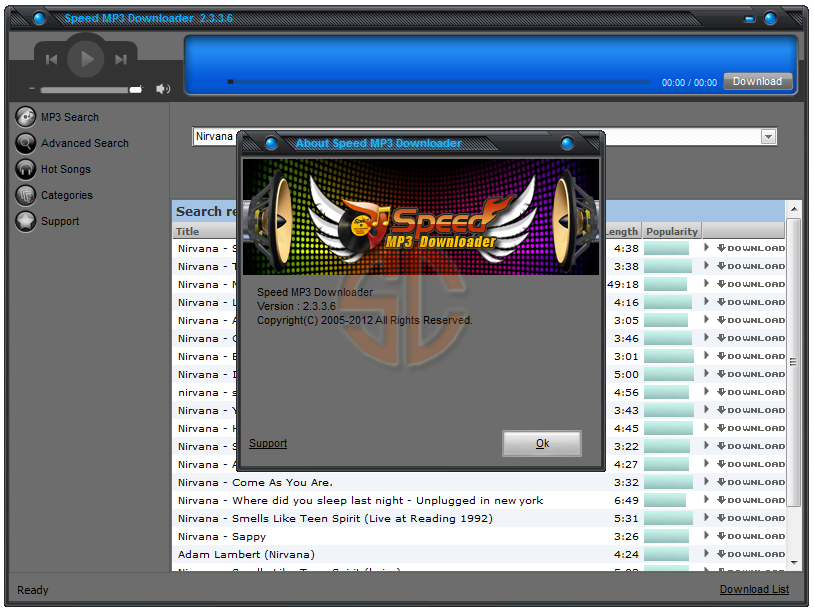Adjust the volume slider
The image size is (814, 613).
point(91,90)
